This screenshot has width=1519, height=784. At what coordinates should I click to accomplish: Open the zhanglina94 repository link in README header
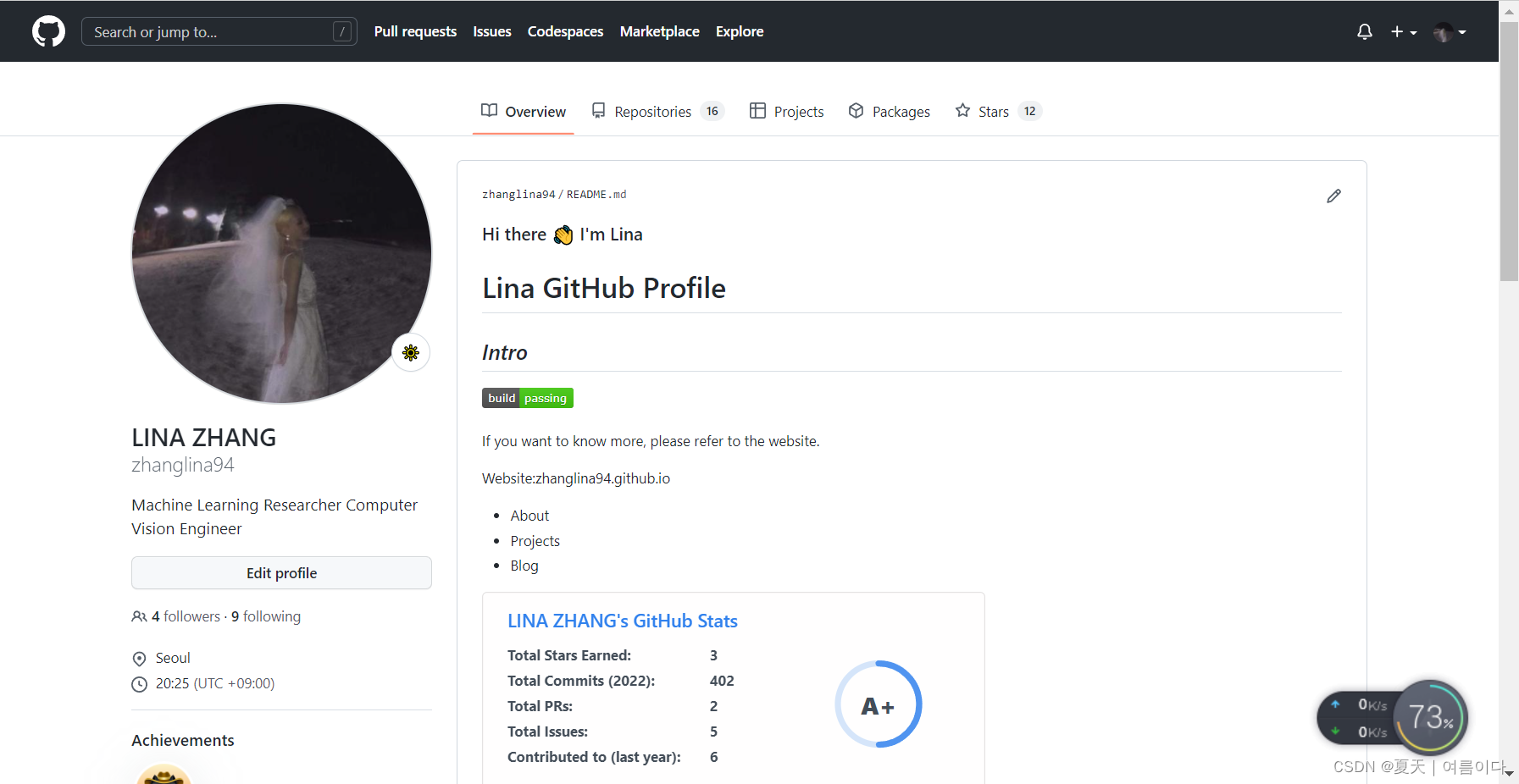coord(518,195)
